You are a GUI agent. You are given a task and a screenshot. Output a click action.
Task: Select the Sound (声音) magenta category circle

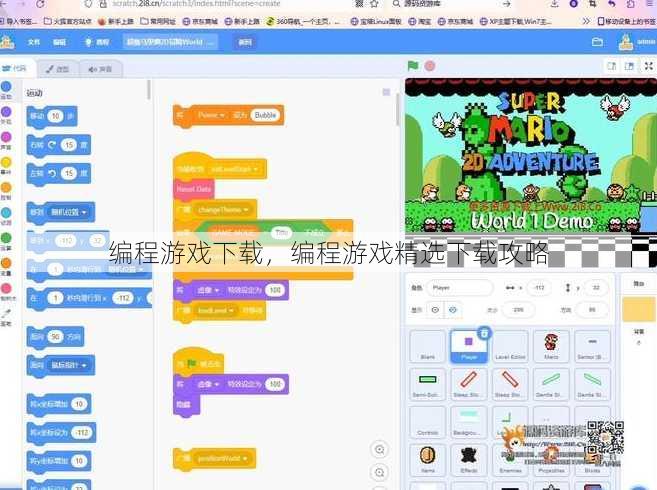tap(6, 137)
